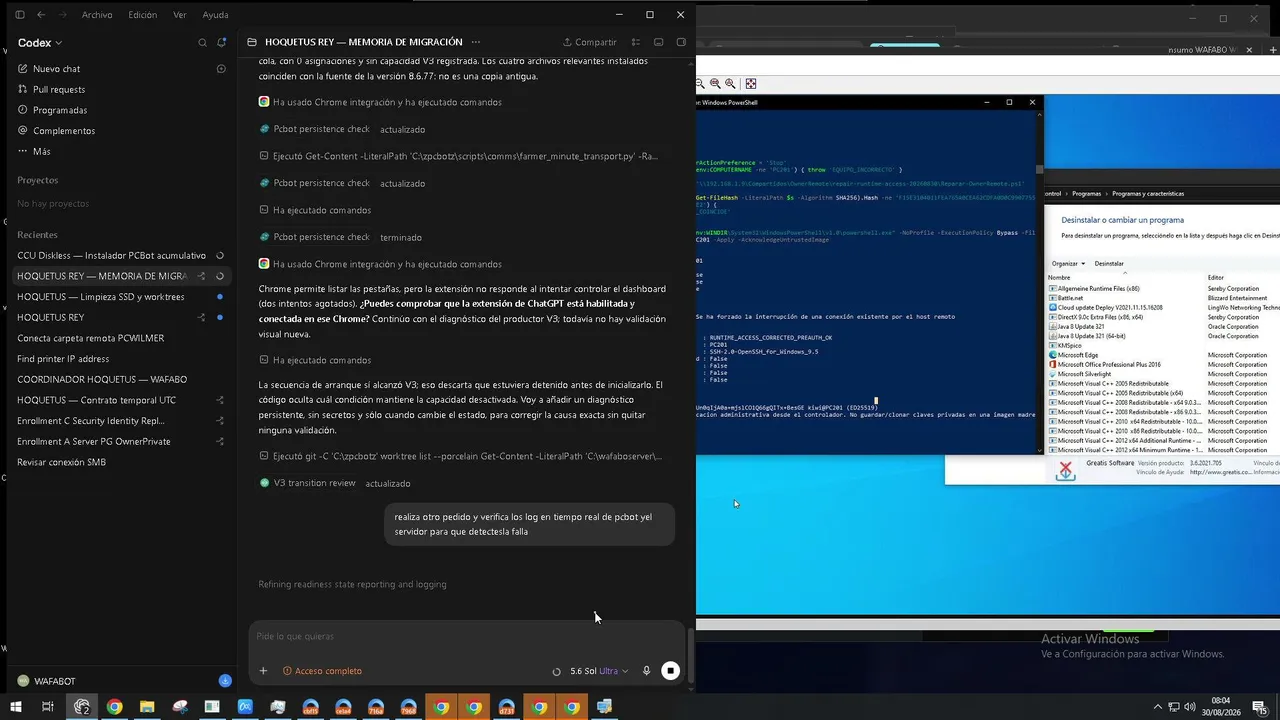Viewport: 1280px width, 720px height.
Task: Open the 'COORDINADOR HOQUETUS — WAFABO' chat
Action: coord(121,380)
